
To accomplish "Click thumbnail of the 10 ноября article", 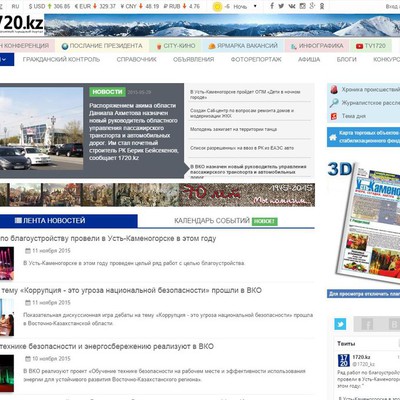I will (x=7, y=373).
